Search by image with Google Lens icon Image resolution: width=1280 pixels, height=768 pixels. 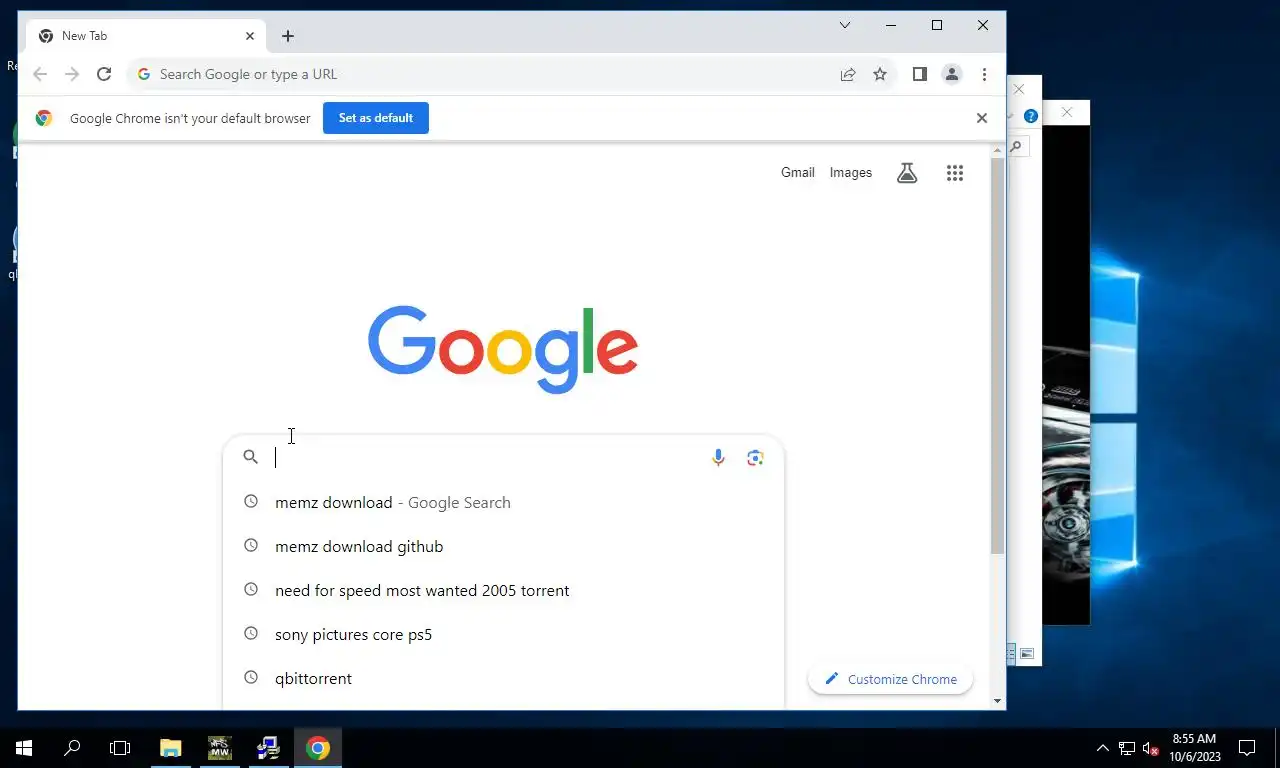756,457
